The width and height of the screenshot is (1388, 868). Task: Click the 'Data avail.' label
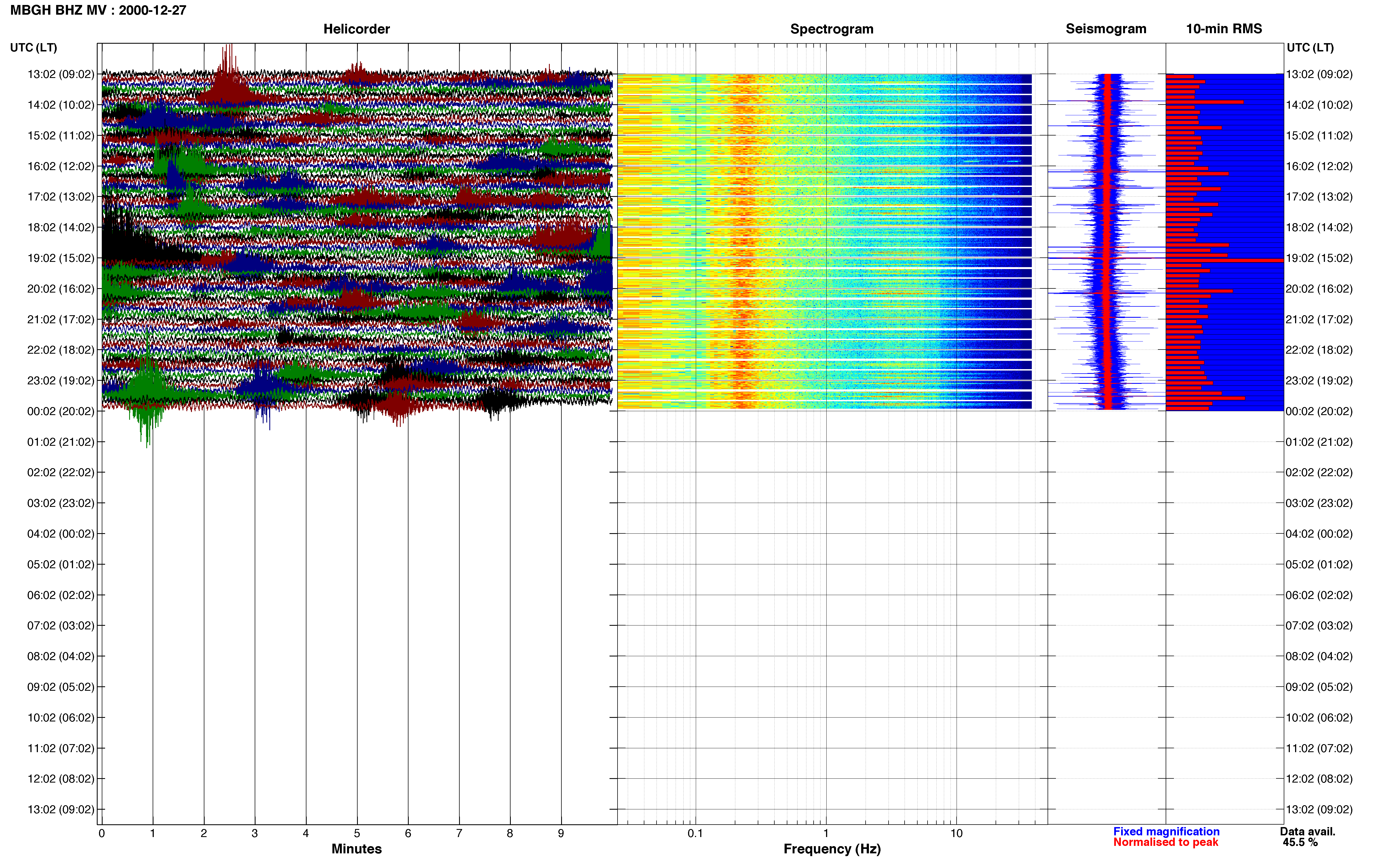coord(1308,832)
